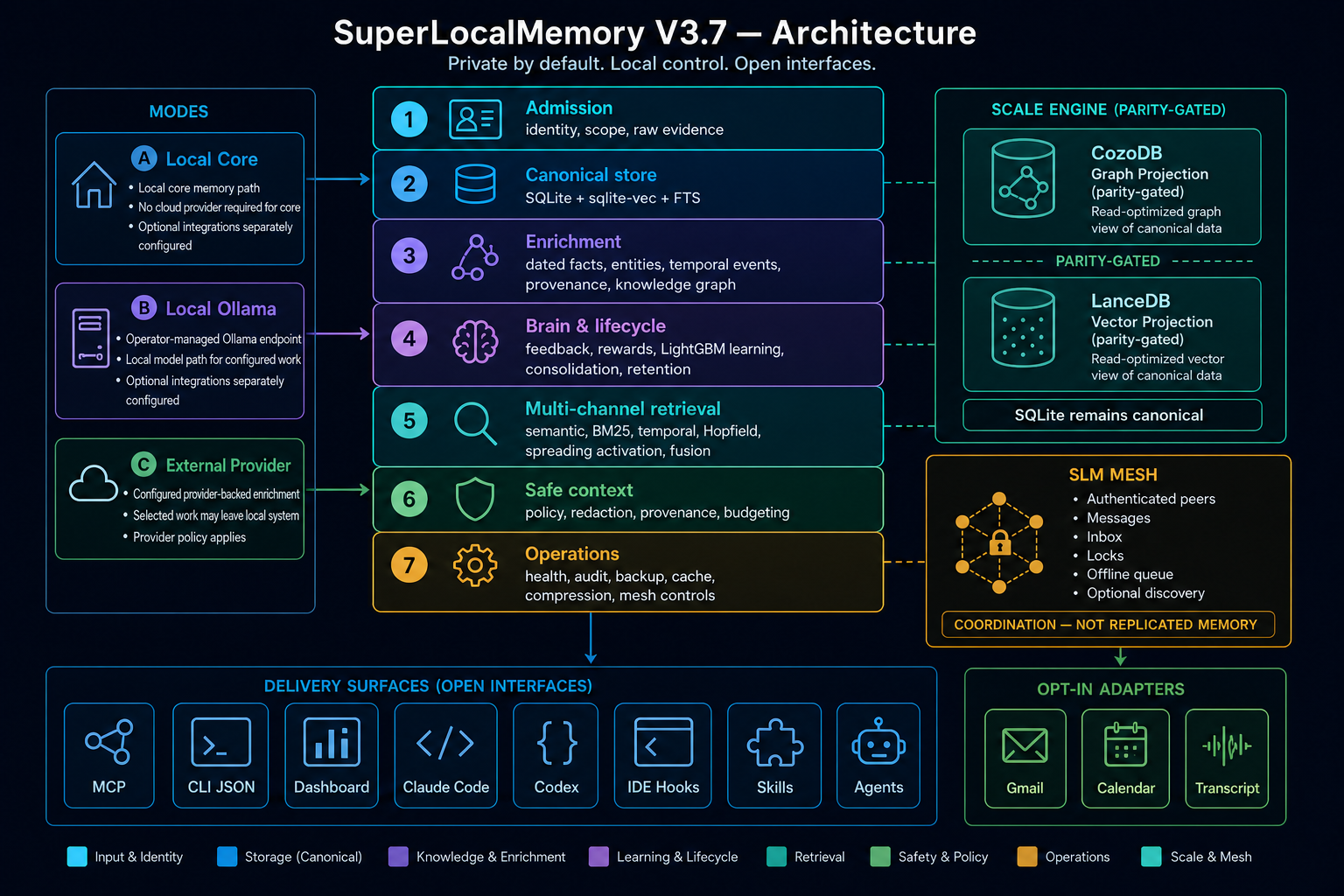The image size is (1344, 896).
Task: Click the number 2 circle badge
Action: coord(409,185)
